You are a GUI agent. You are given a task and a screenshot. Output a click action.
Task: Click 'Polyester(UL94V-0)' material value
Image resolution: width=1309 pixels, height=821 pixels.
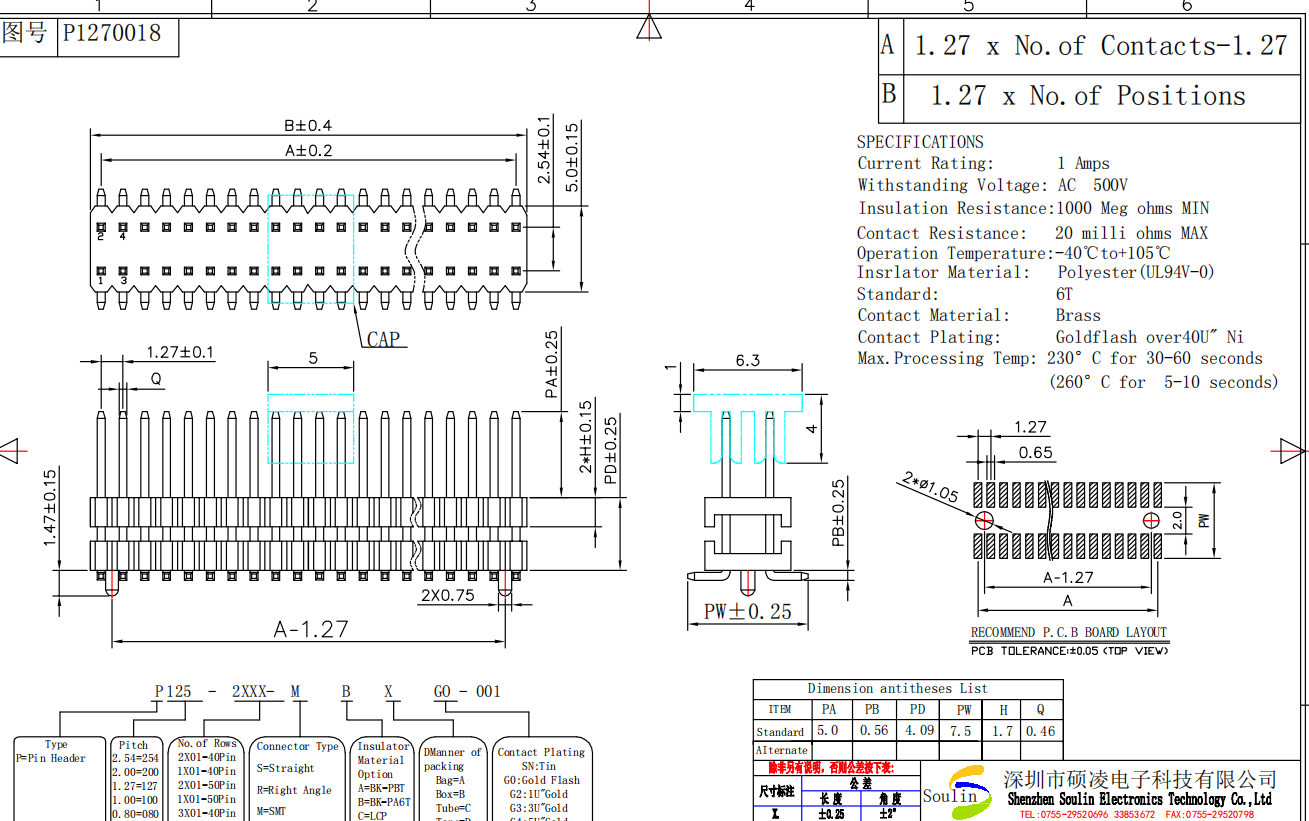pyautogui.click(x=1136, y=273)
